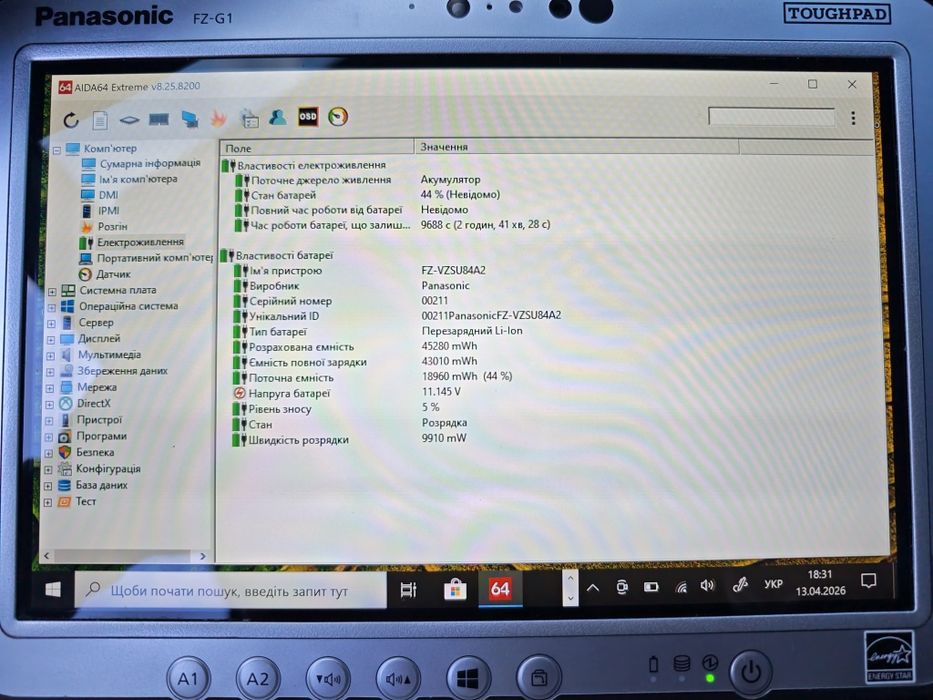933x700 pixels.
Task: Click the AIDA64 taskbar icon
Action: 500,589
